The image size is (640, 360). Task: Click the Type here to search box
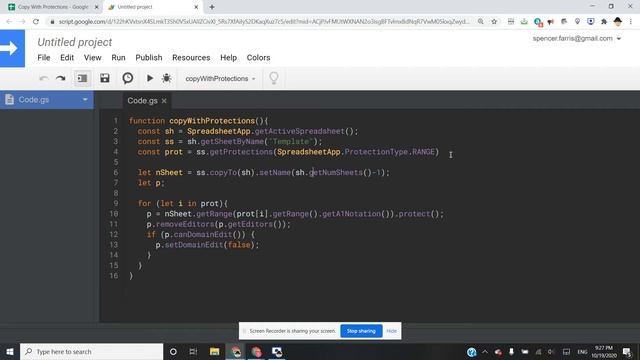(x=91, y=351)
